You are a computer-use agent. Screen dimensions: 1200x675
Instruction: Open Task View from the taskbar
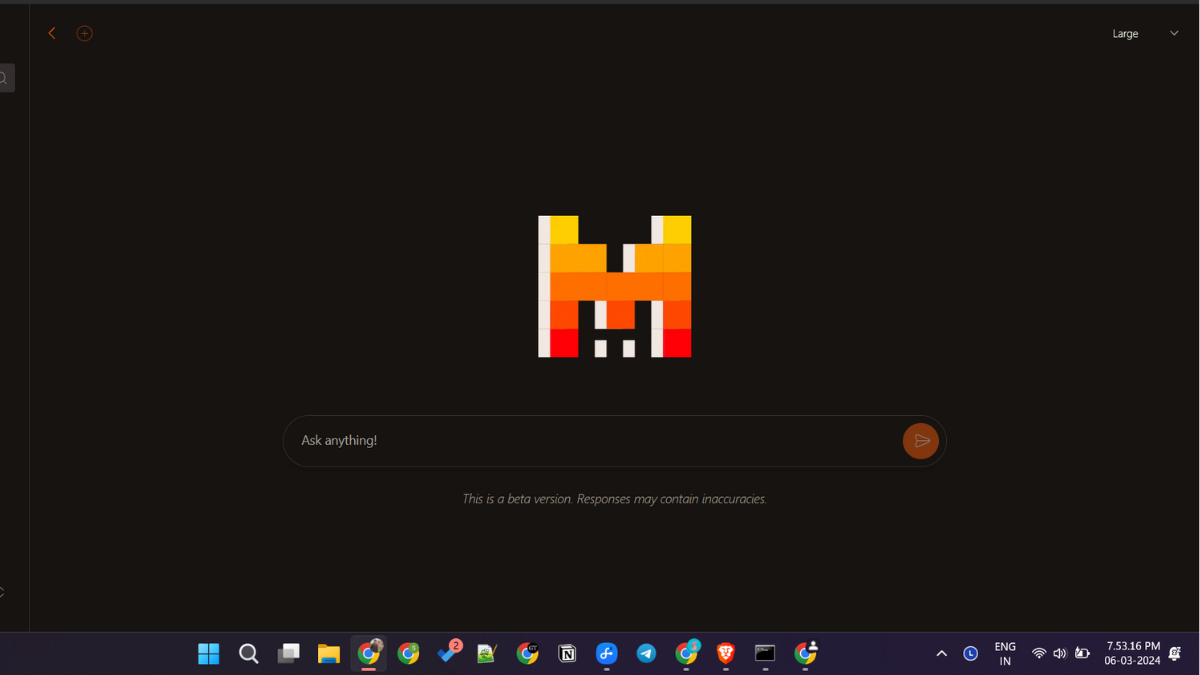coord(289,654)
